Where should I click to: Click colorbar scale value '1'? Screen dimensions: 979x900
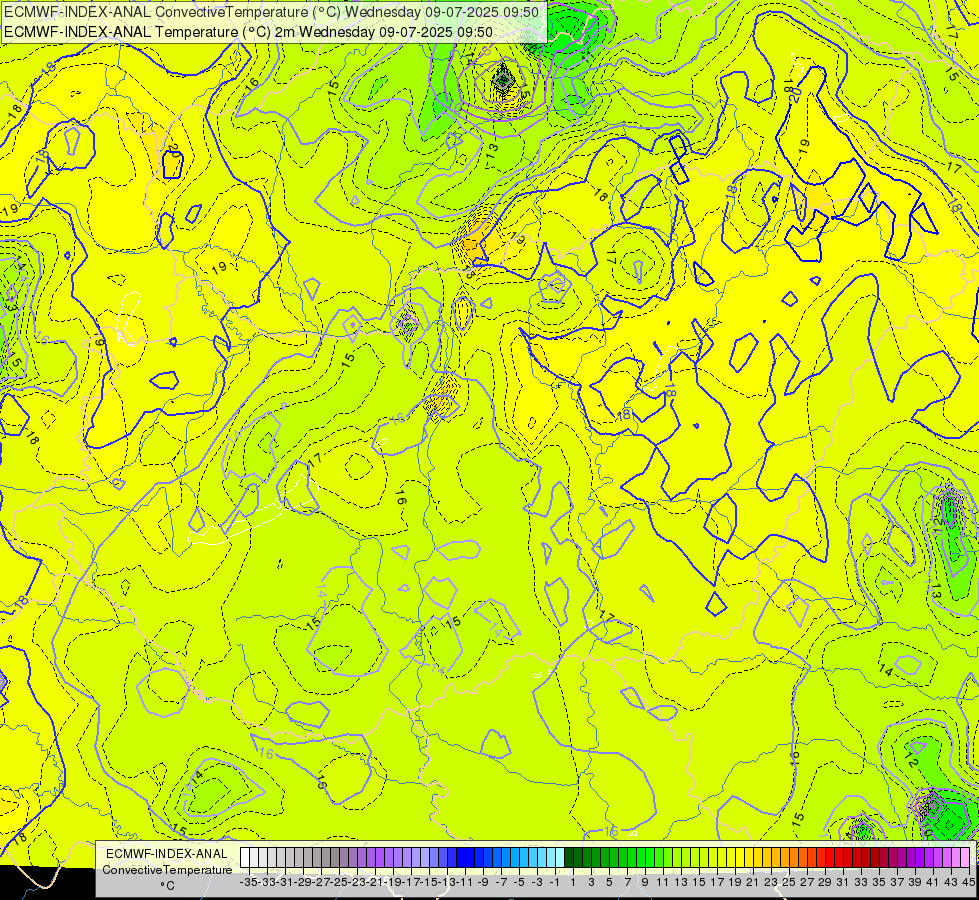[x=573, y=882]
